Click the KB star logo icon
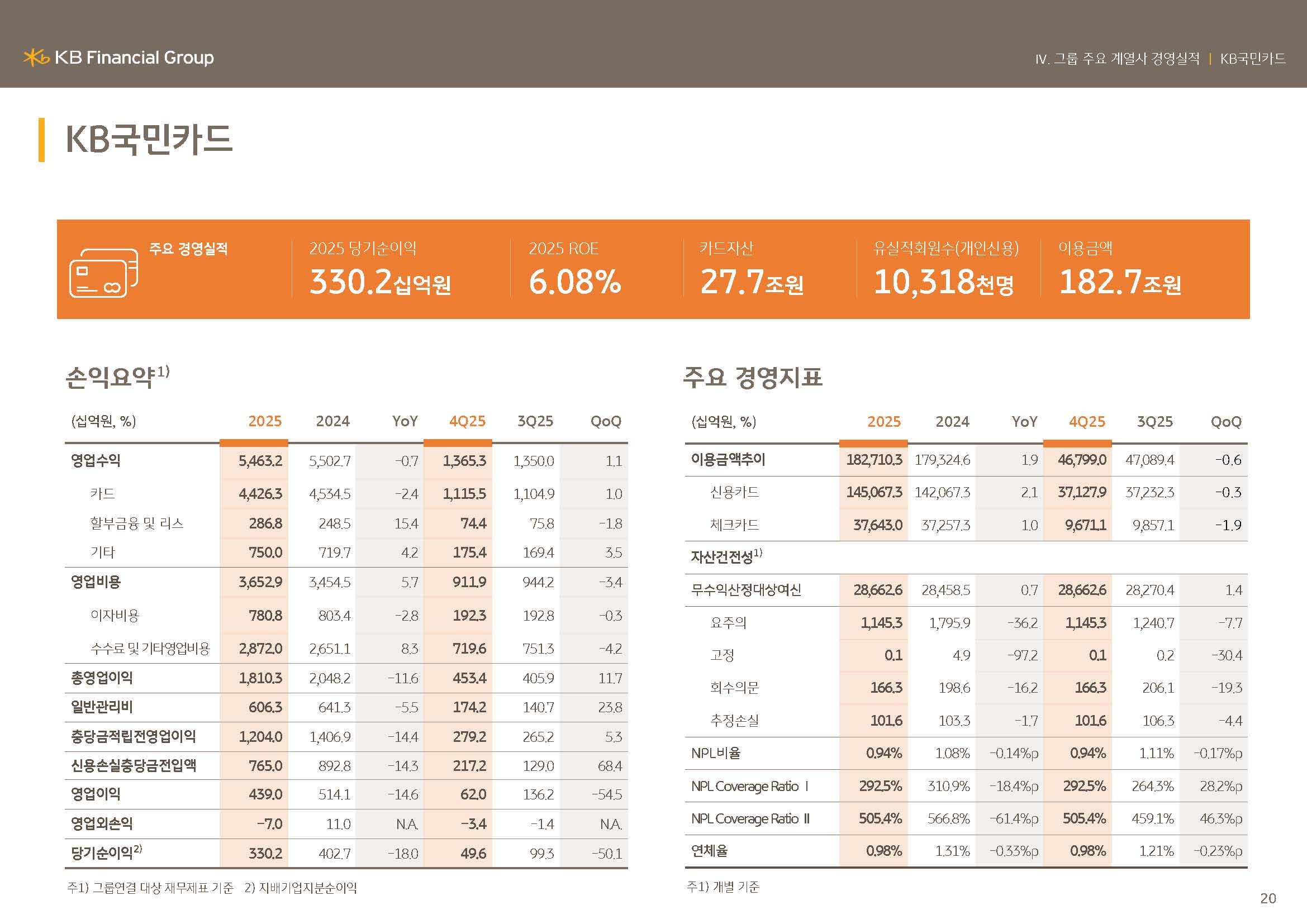 (36, 58)
